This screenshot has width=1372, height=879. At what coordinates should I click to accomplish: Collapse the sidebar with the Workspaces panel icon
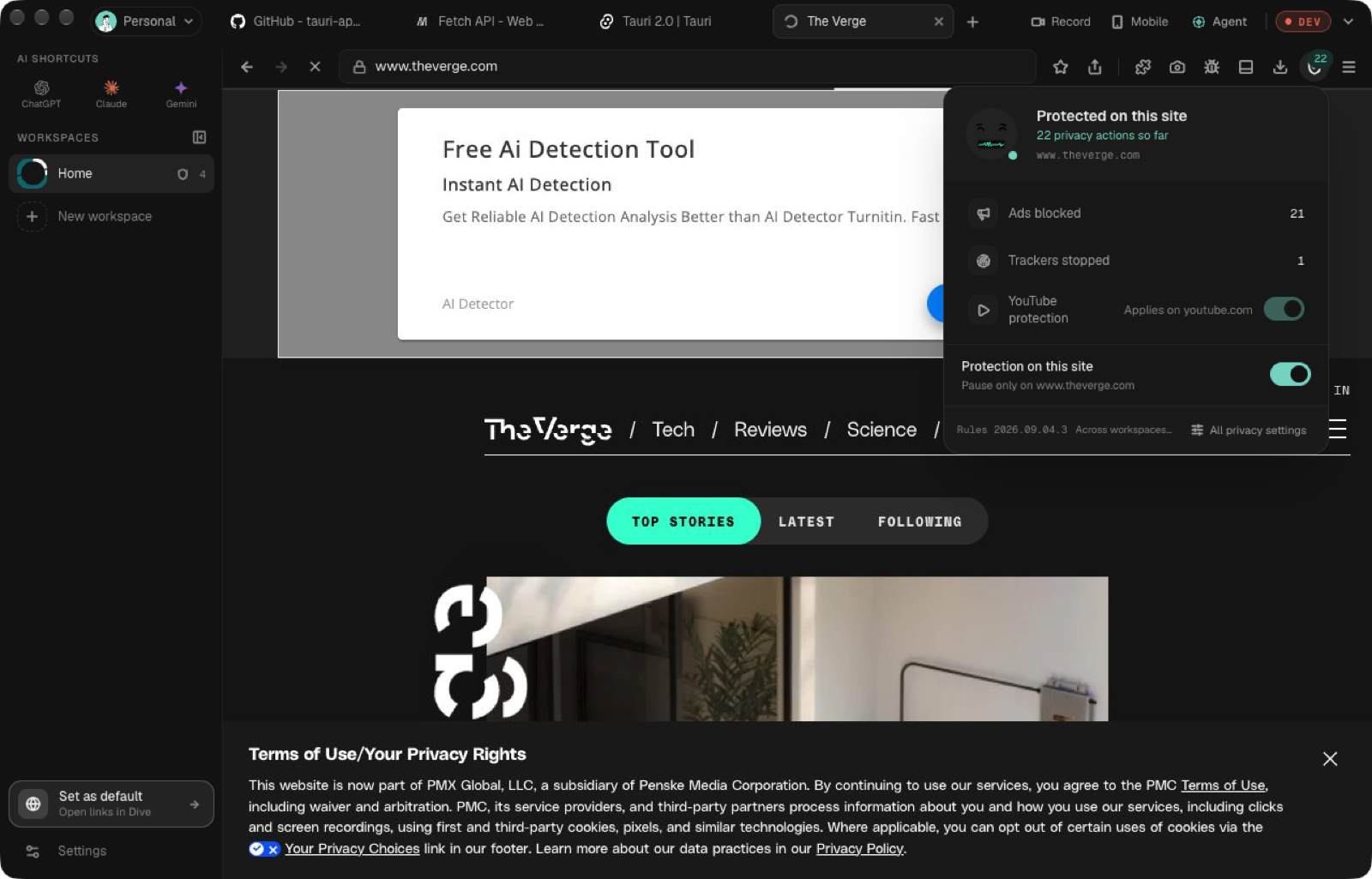click(x=199, y=137)
